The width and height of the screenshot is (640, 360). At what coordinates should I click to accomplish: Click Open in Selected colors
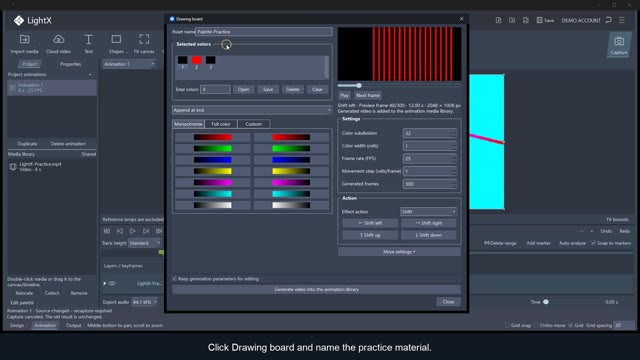click(244, 89)
